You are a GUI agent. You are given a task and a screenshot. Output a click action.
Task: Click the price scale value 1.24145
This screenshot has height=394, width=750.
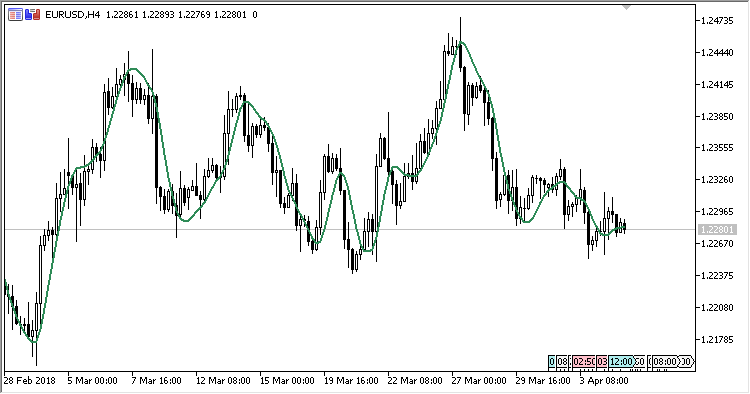pyautogui.click(x=717, y=85)
